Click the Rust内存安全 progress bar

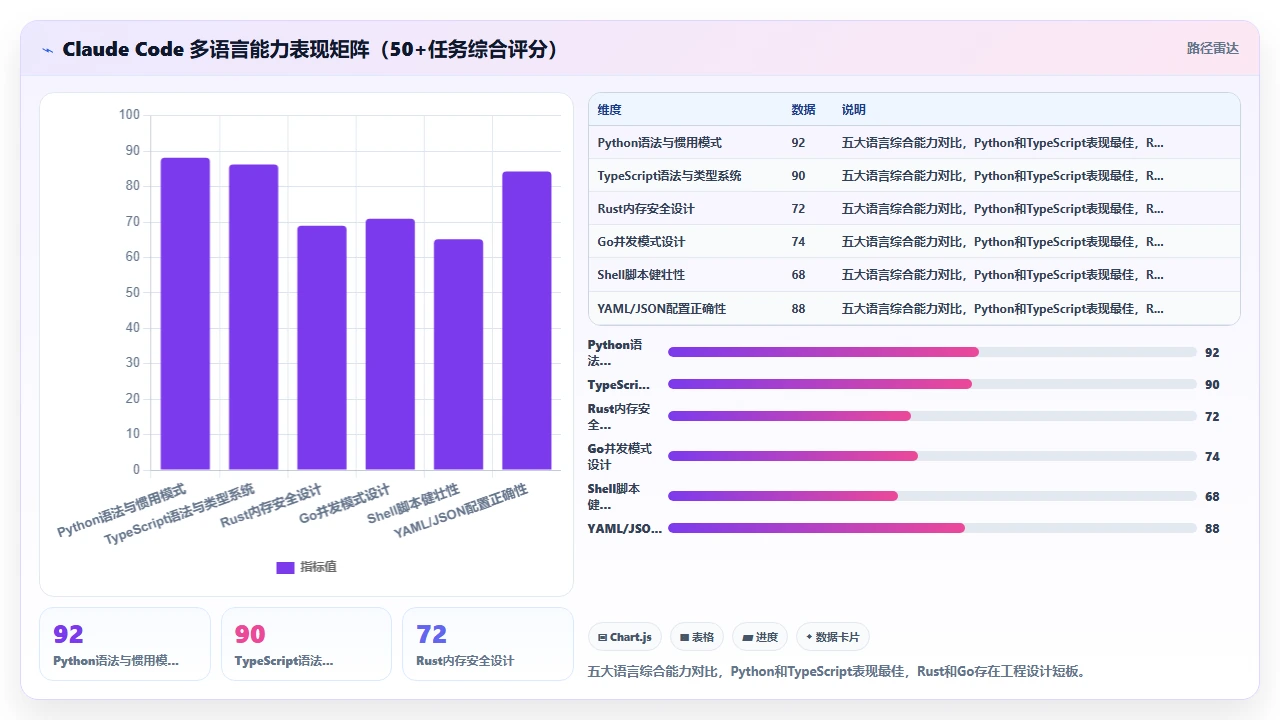pos(932,416)
